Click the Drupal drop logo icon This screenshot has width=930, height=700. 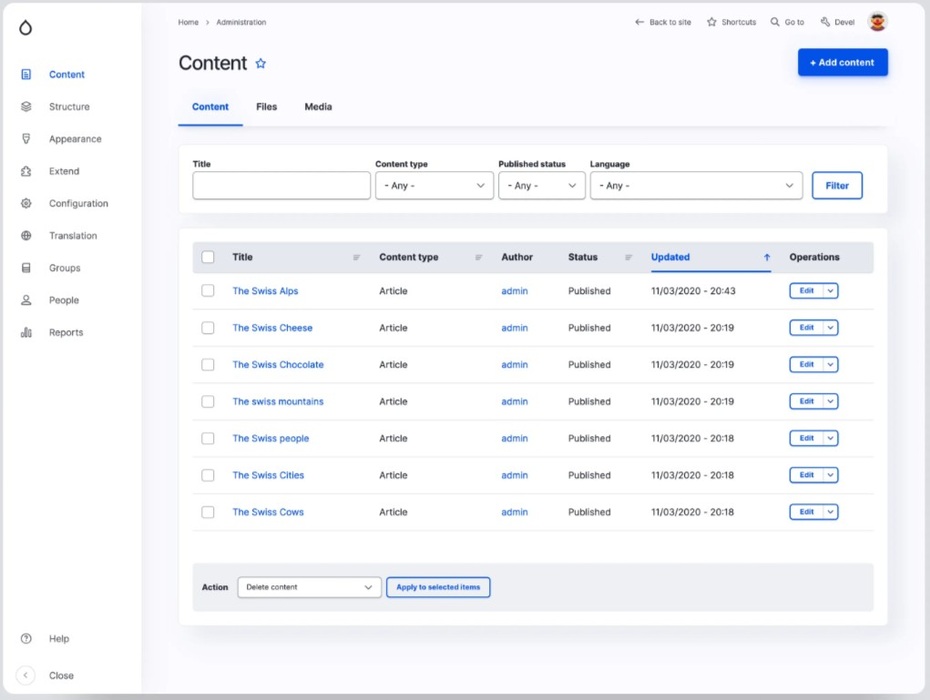[26, 27]
